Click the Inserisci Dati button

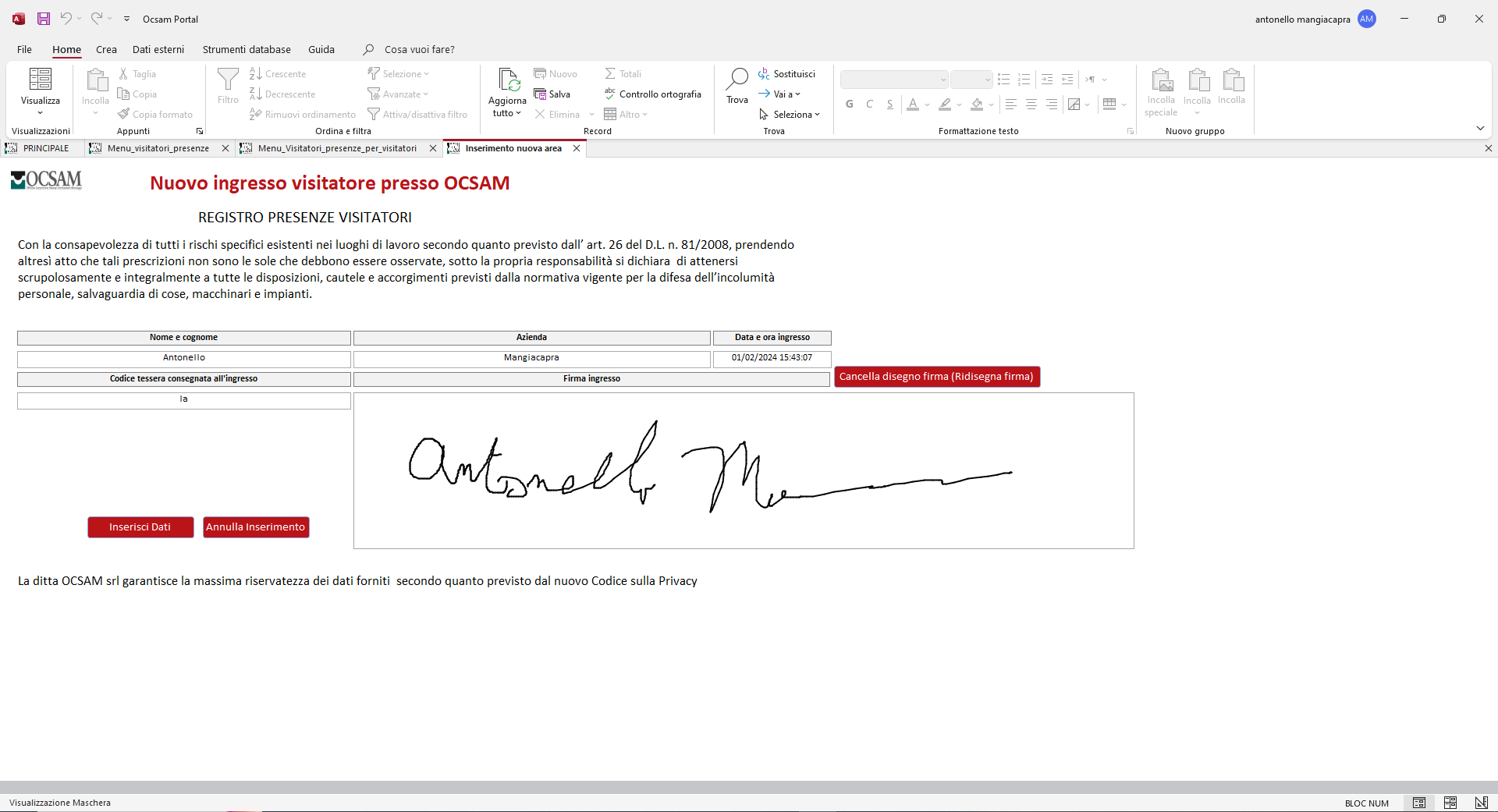(140, 527)
